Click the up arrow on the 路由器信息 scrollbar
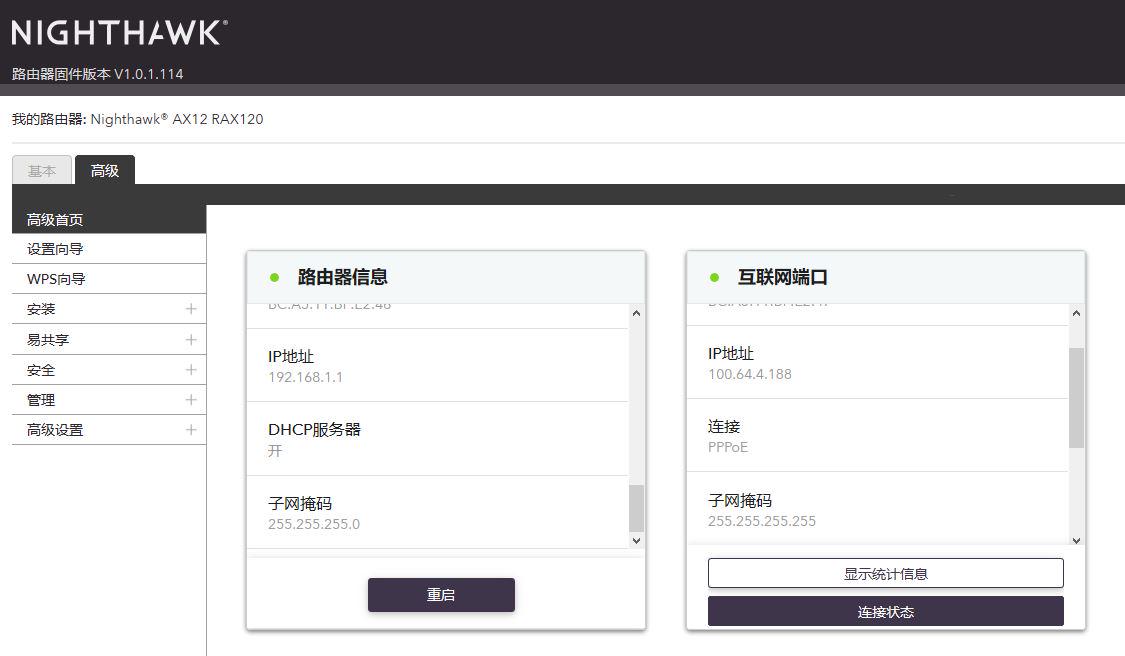This screenshot has width=1125, height=656. pyautogui.click(x=636, y=312)
